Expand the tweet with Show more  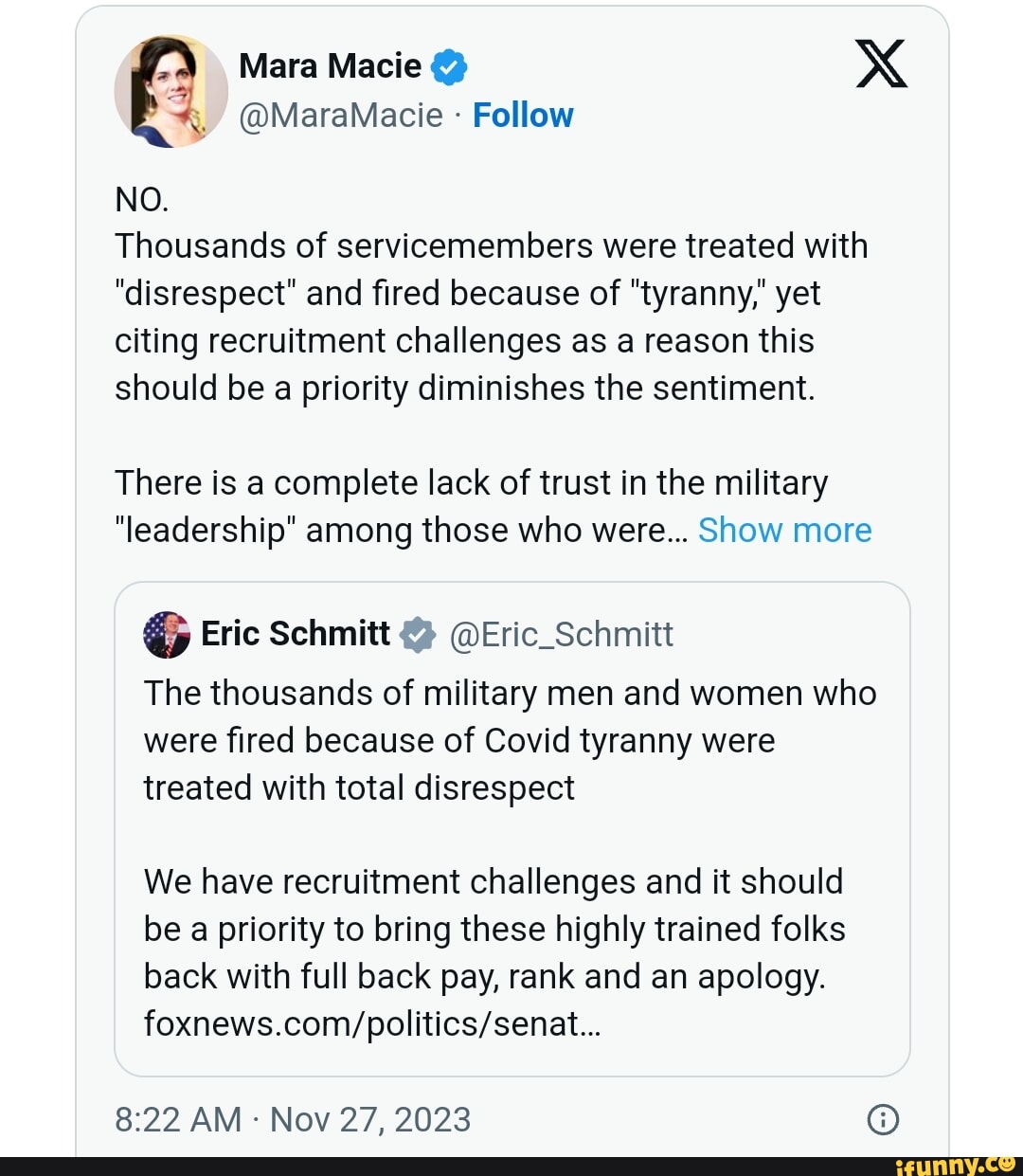pos(784,531)
